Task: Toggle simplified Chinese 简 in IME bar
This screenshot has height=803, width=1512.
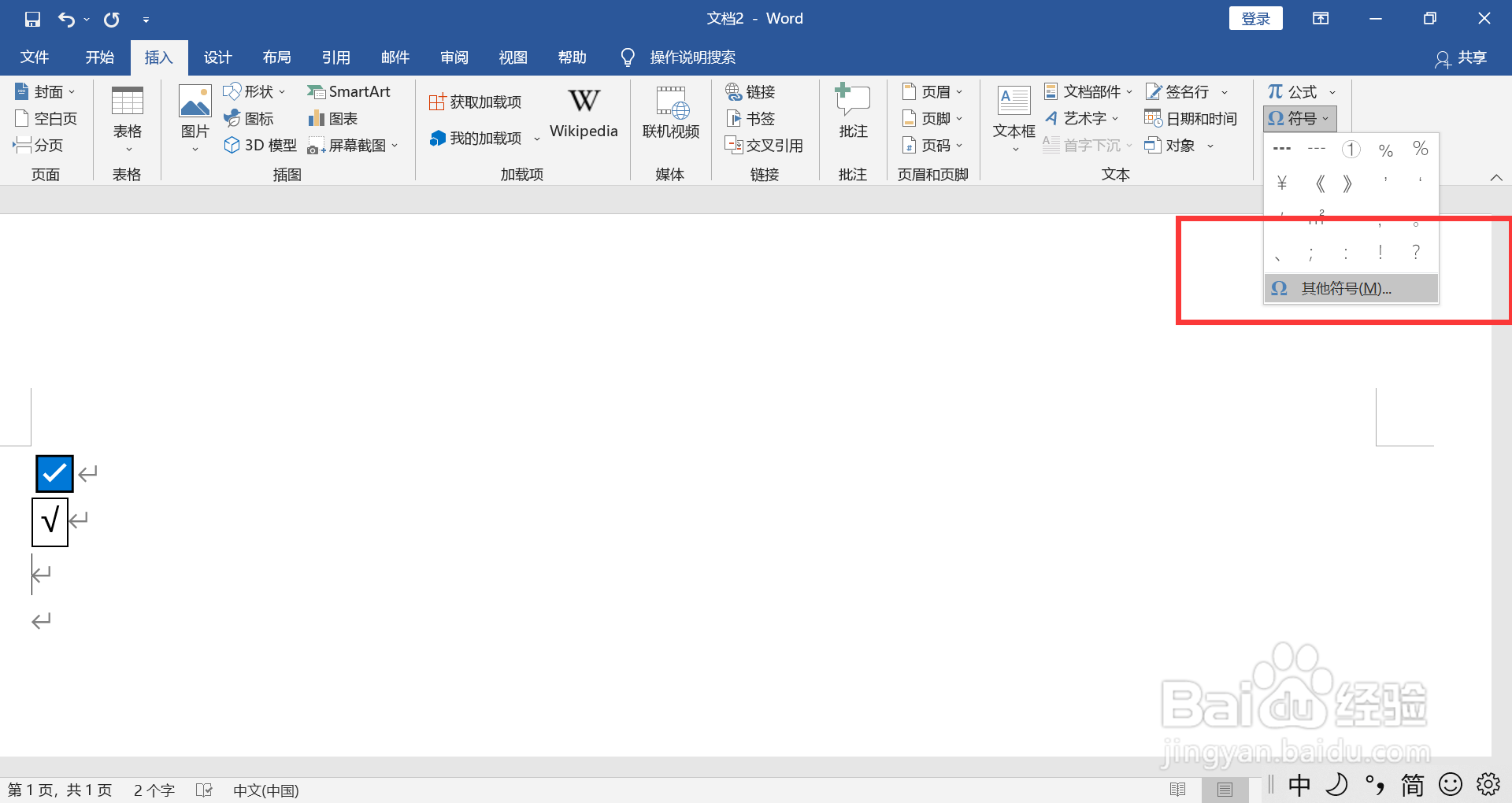Action: point(1412,785)
